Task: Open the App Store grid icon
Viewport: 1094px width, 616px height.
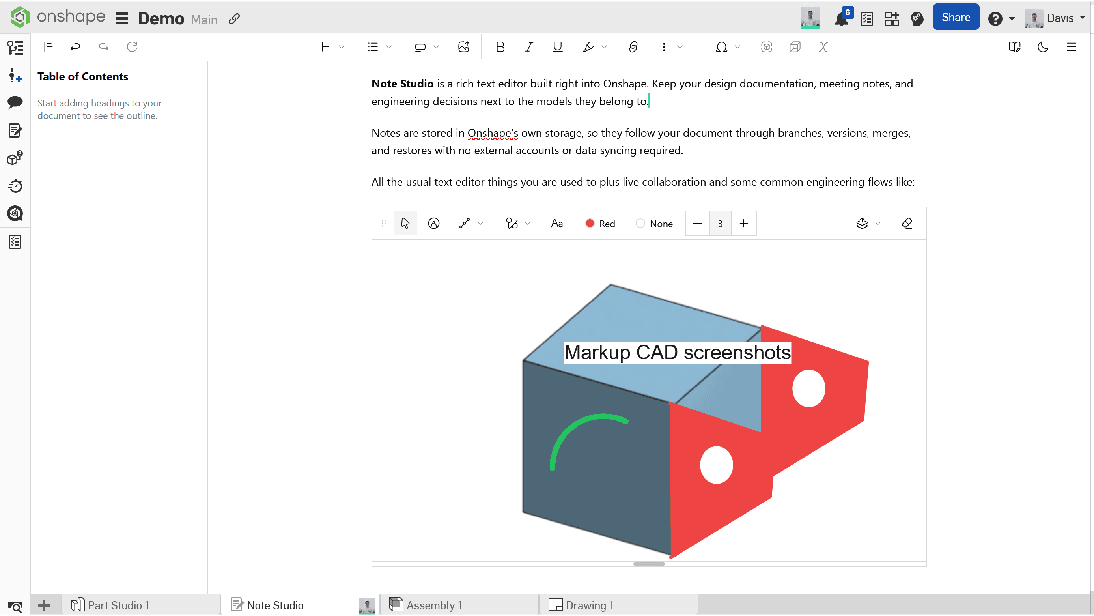Action: click(x=892, y=19)
